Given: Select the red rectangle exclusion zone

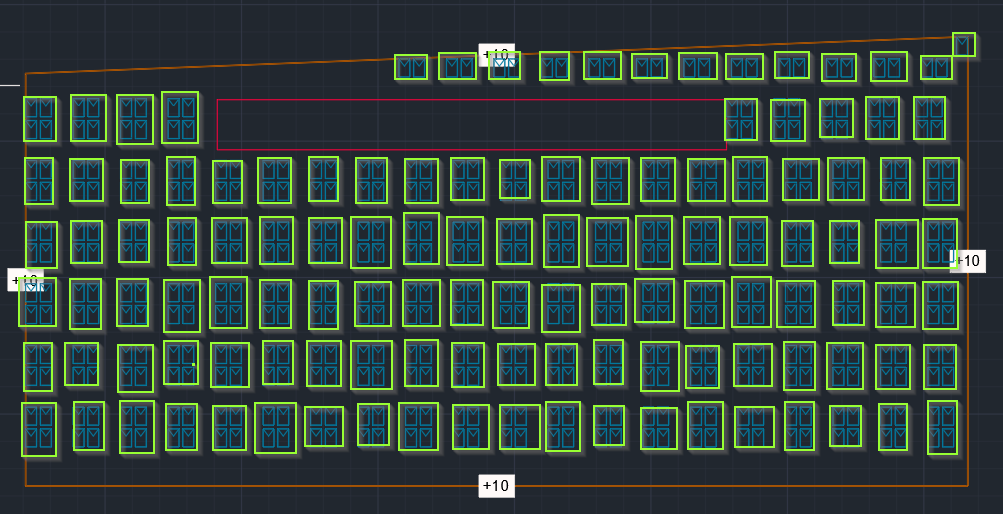Looking at the screenshot, I should 472,124.
